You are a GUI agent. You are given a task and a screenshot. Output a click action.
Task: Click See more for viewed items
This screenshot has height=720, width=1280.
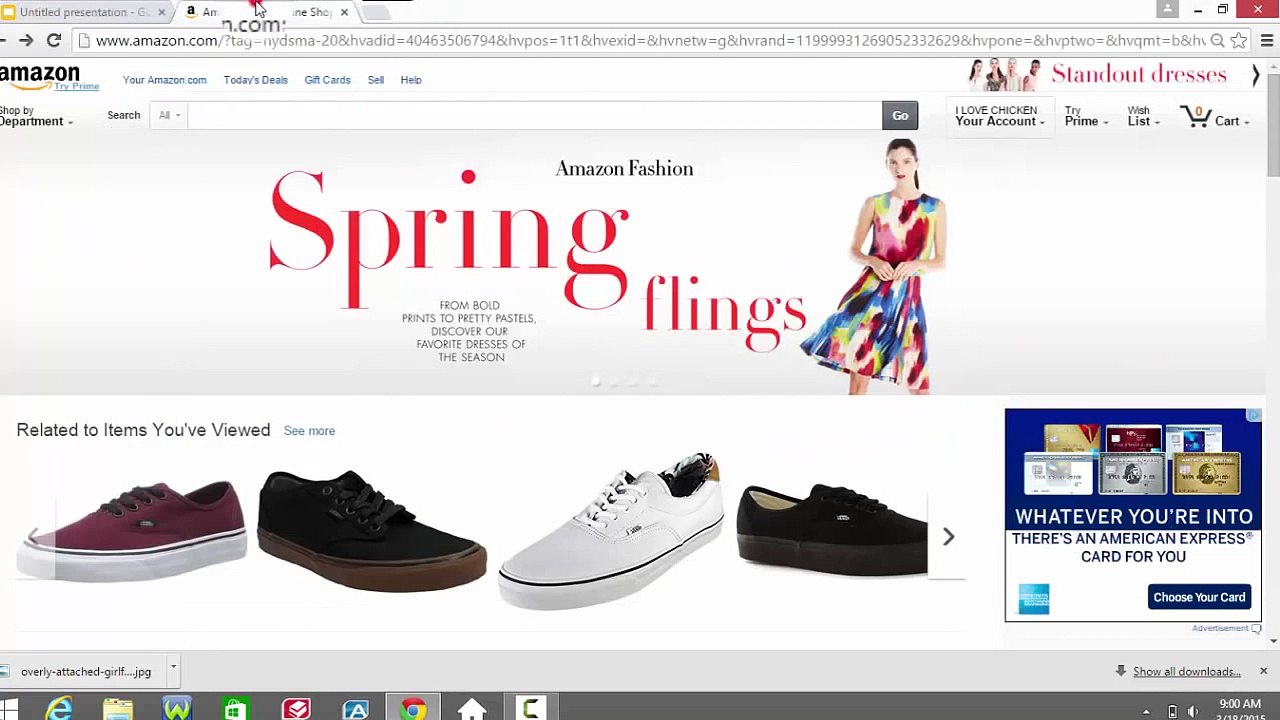[309, 431]
